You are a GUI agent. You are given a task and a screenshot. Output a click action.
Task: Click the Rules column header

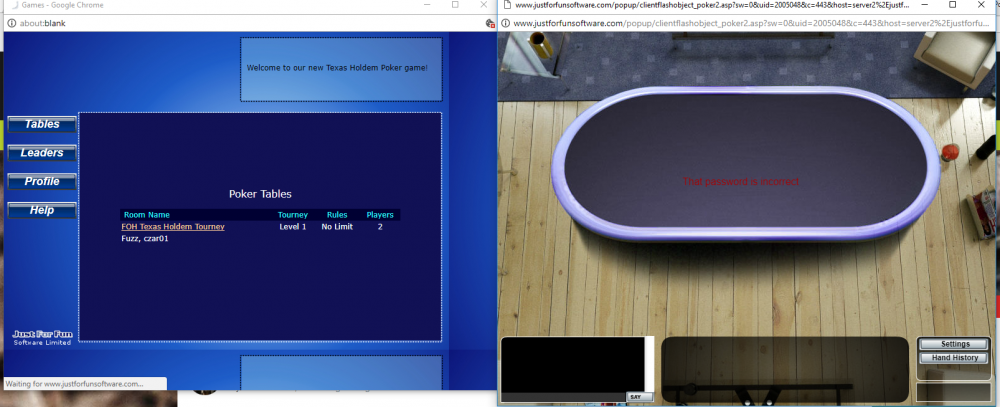click(x=337, y=215)
